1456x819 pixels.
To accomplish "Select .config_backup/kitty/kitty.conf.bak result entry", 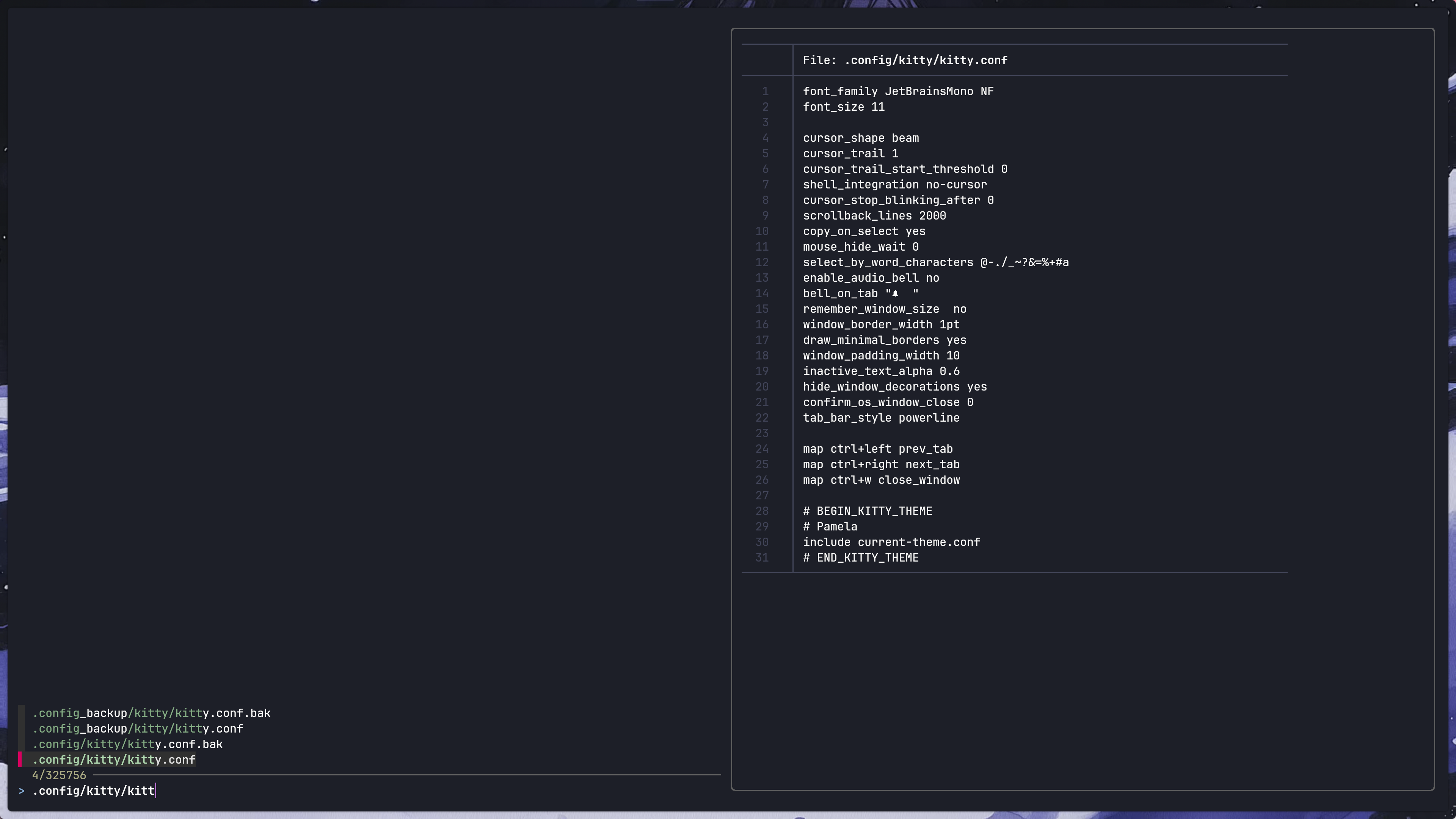I will [152, 713].
